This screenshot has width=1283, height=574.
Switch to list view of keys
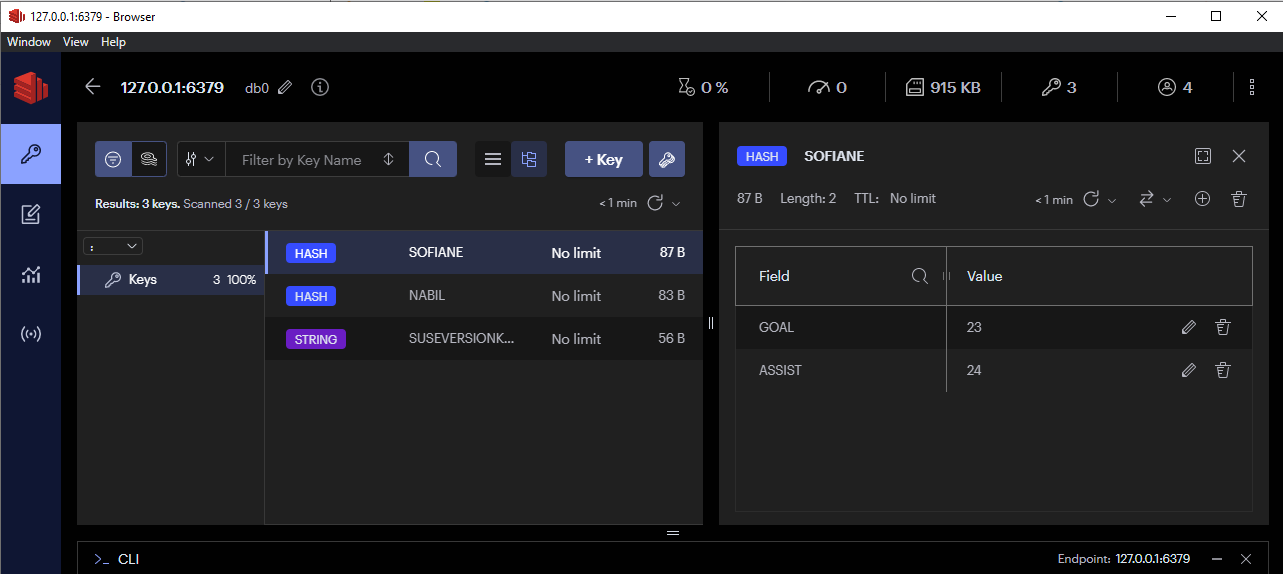pyautogui.click(x=492, y=159)
